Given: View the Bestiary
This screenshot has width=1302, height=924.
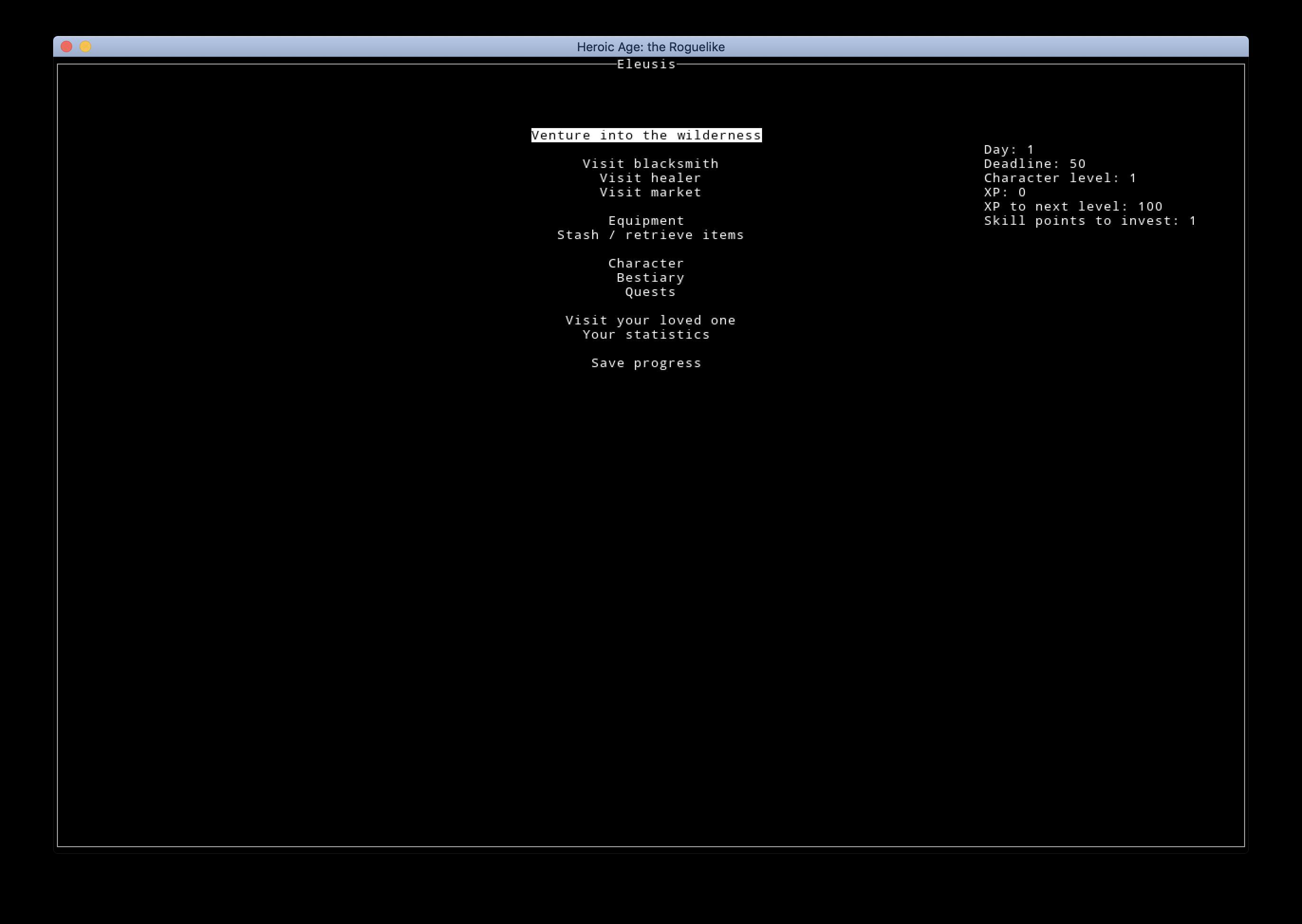Looking at the screenshot, I should coord(651,277).
